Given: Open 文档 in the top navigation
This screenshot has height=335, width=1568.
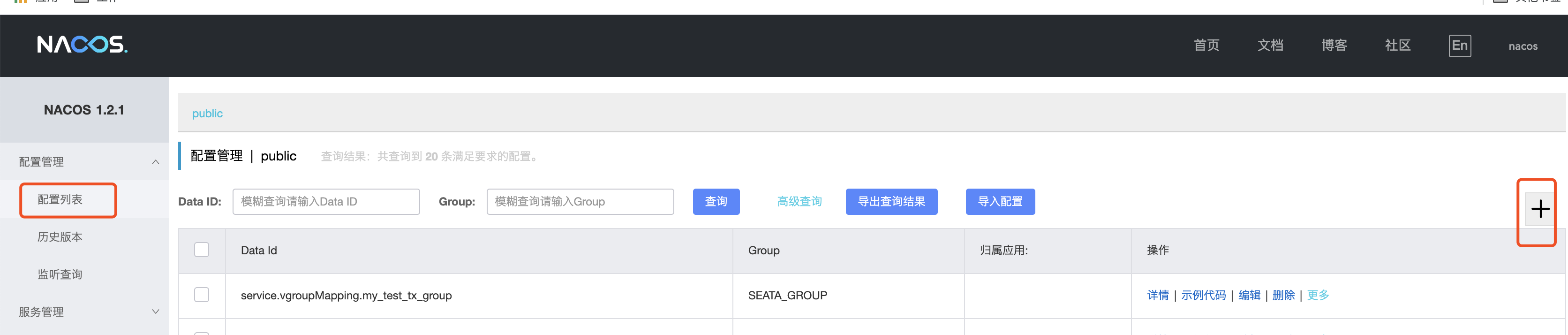Looking at the screenshot, I should (x=1270, y=46).
